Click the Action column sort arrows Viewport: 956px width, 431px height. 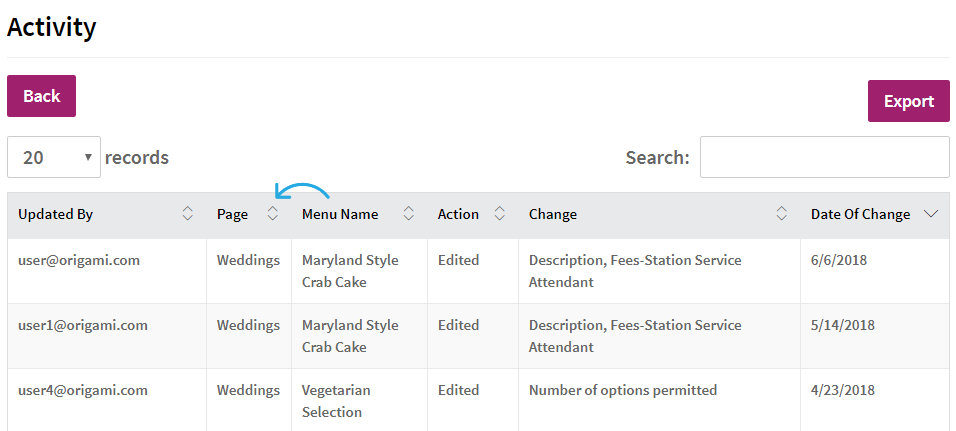point(499,213)
